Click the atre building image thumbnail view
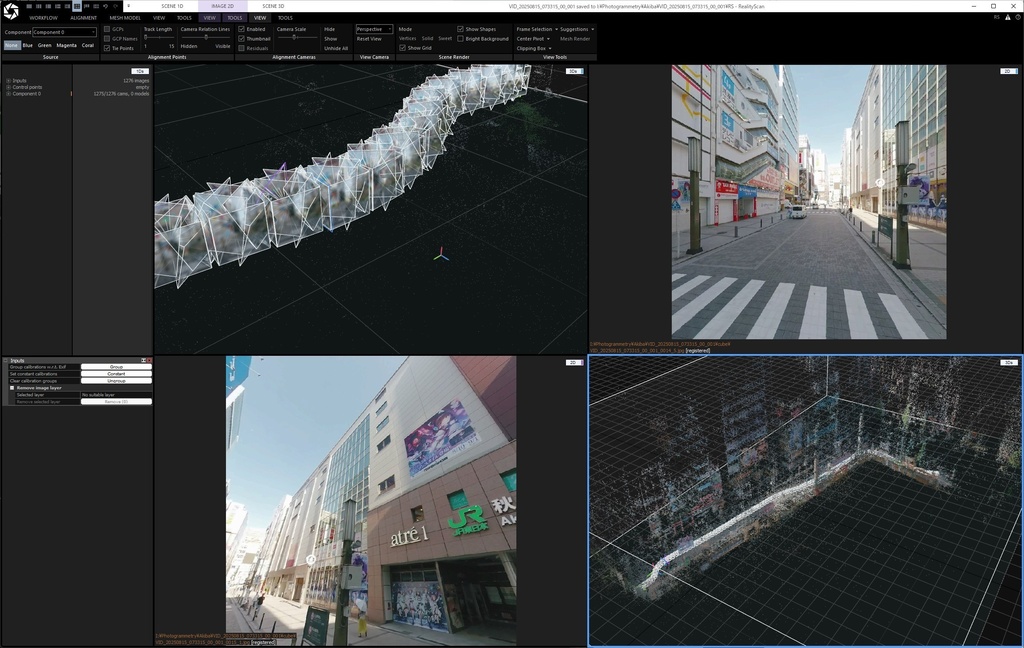The image size is (1024, 648). [371, 500]
